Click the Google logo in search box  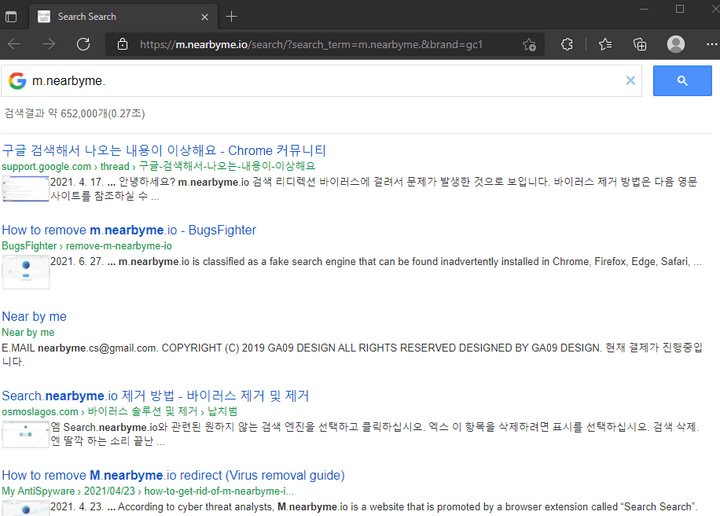pyautogui.click(x=17, y=81)
